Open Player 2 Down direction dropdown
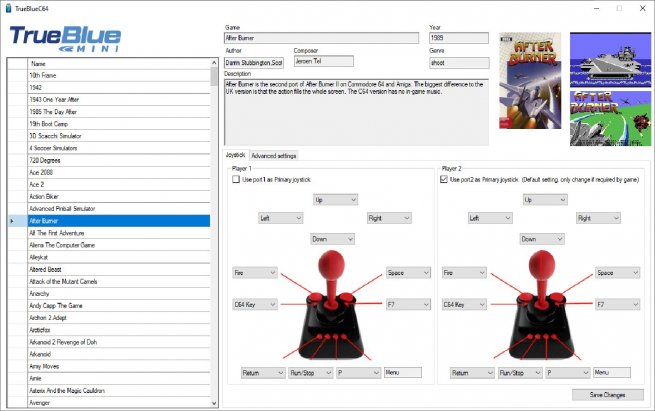The width and height of the screenshot is (655, 411). click(x=542, y=239)
